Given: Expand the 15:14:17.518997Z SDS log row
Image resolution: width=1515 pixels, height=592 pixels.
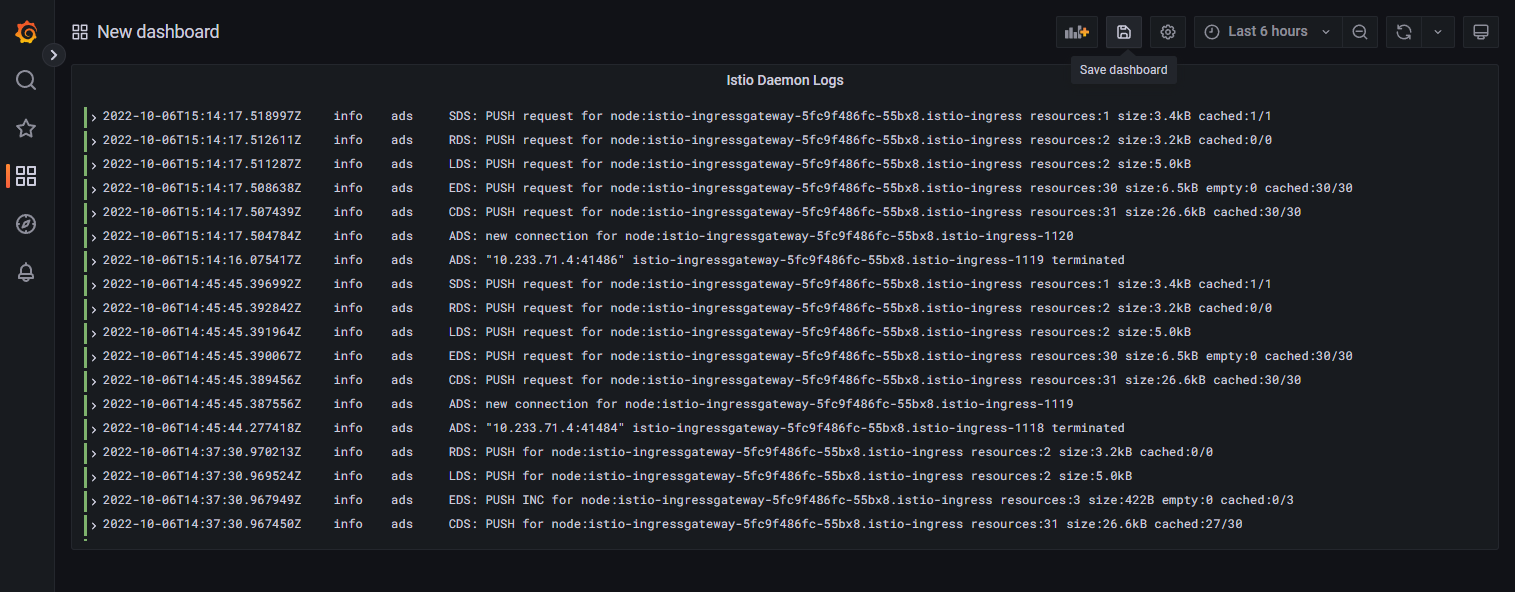Looking at the screenshot, I should click(94, 117).
